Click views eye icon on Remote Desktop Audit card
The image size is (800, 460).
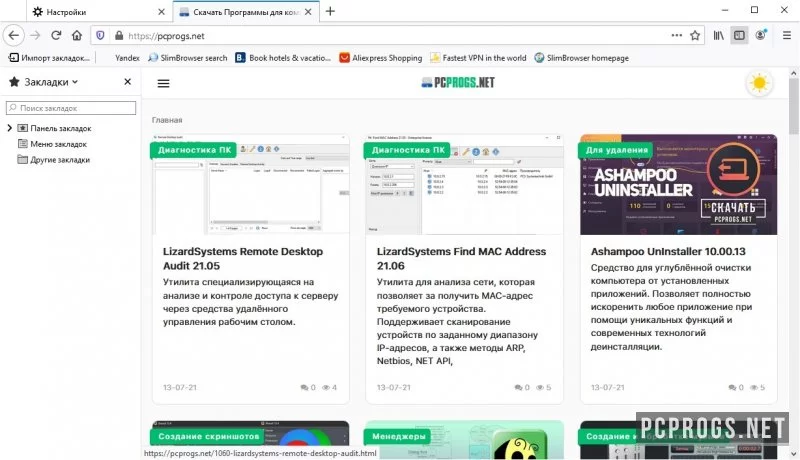tap(326, 388)
